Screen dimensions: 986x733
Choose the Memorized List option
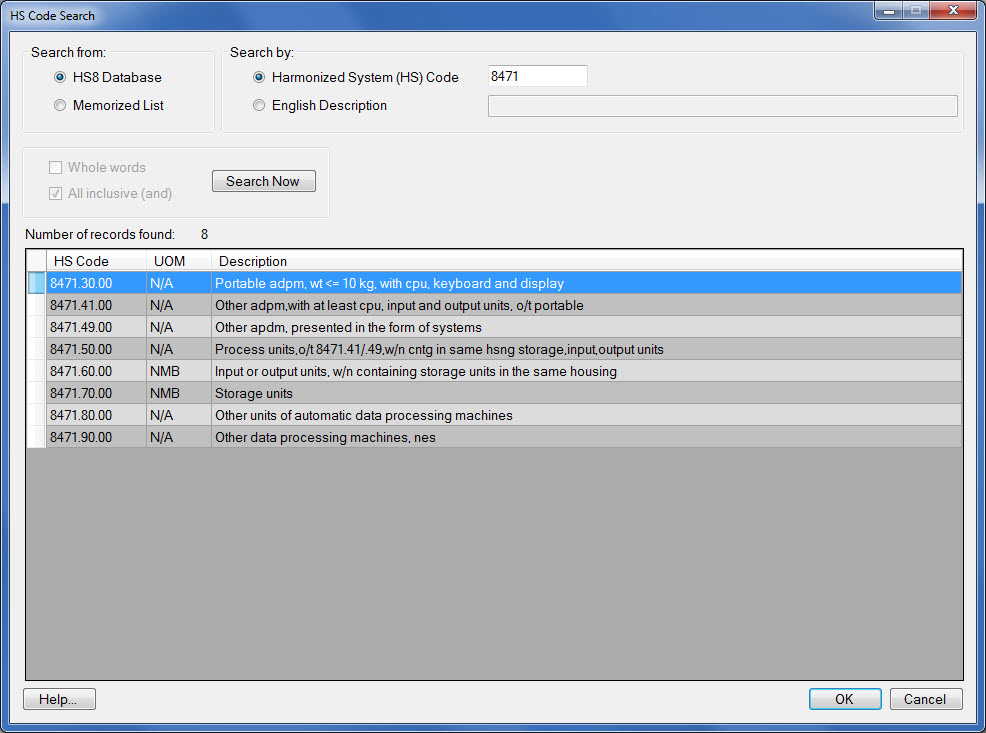[61, 105]
